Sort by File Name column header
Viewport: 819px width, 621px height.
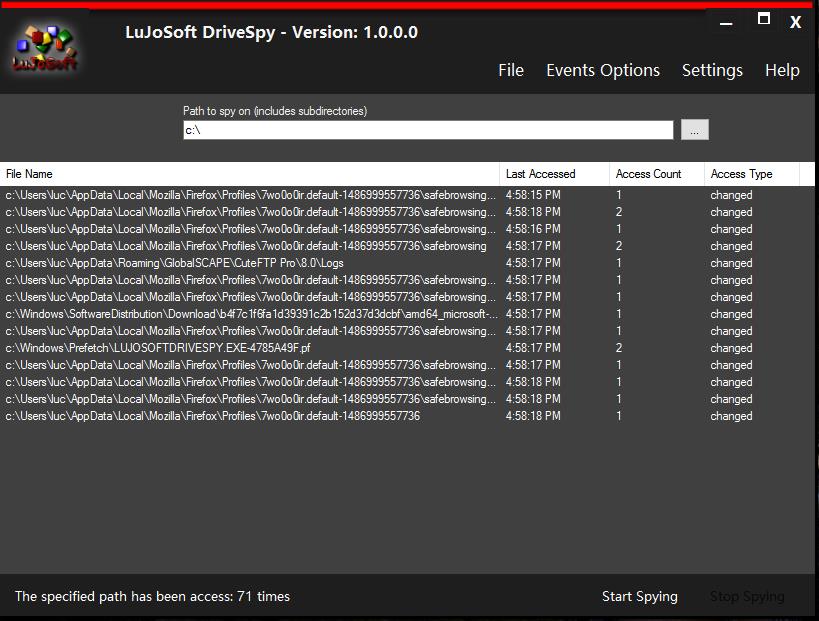pos(250,174)
